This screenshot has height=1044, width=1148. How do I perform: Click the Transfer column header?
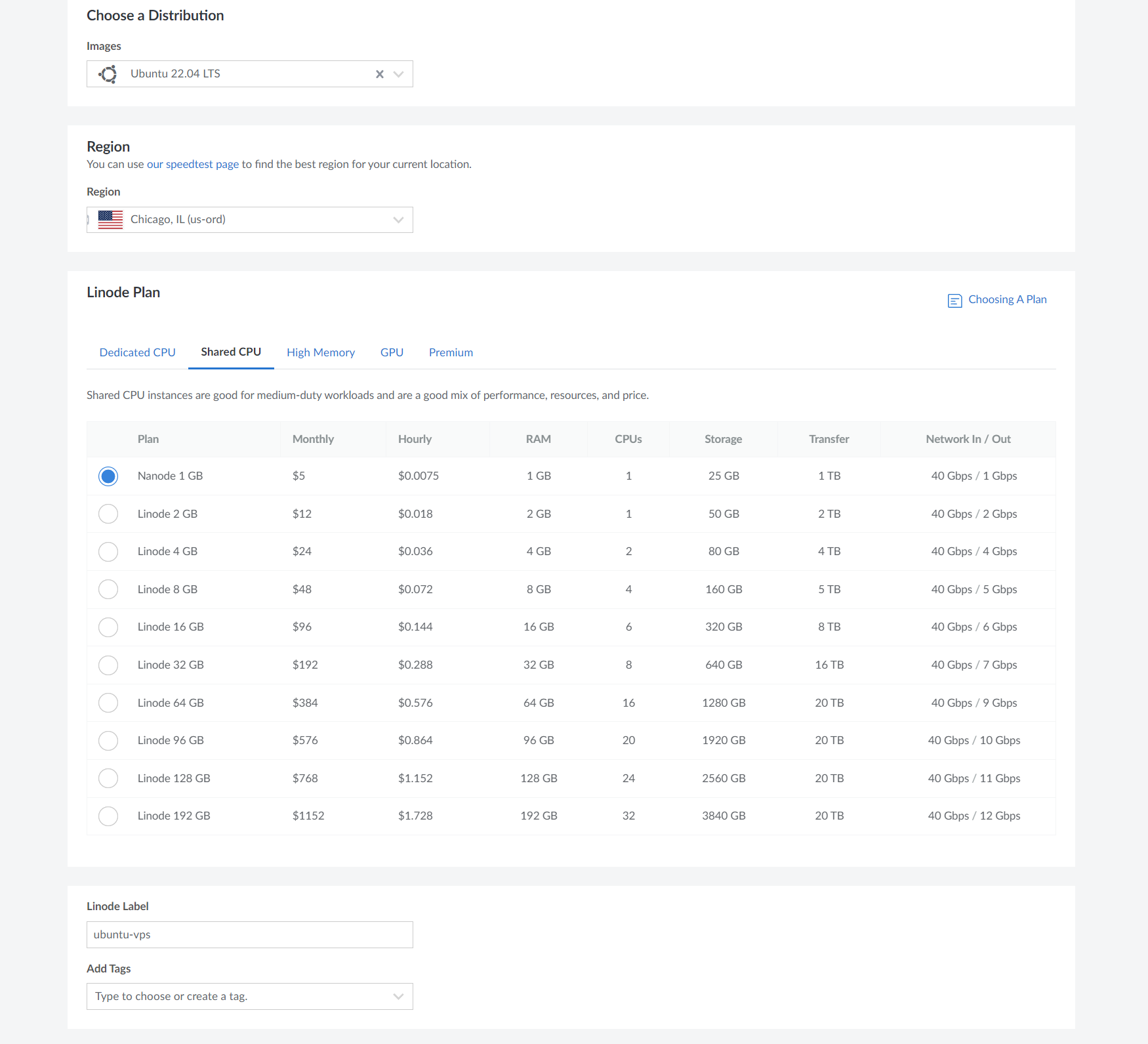point(829,439)
